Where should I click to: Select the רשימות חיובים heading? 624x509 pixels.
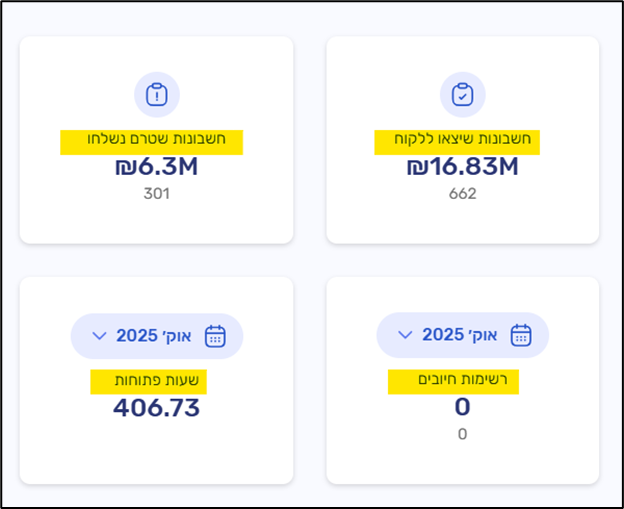[x=454, y=381]
